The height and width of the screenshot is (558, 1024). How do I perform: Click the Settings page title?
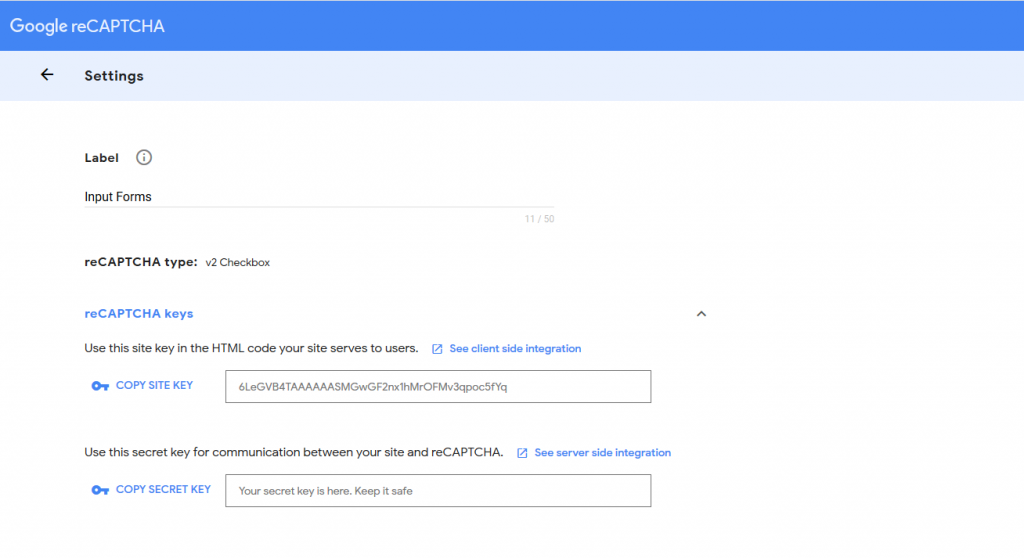[x=114, y=76]
